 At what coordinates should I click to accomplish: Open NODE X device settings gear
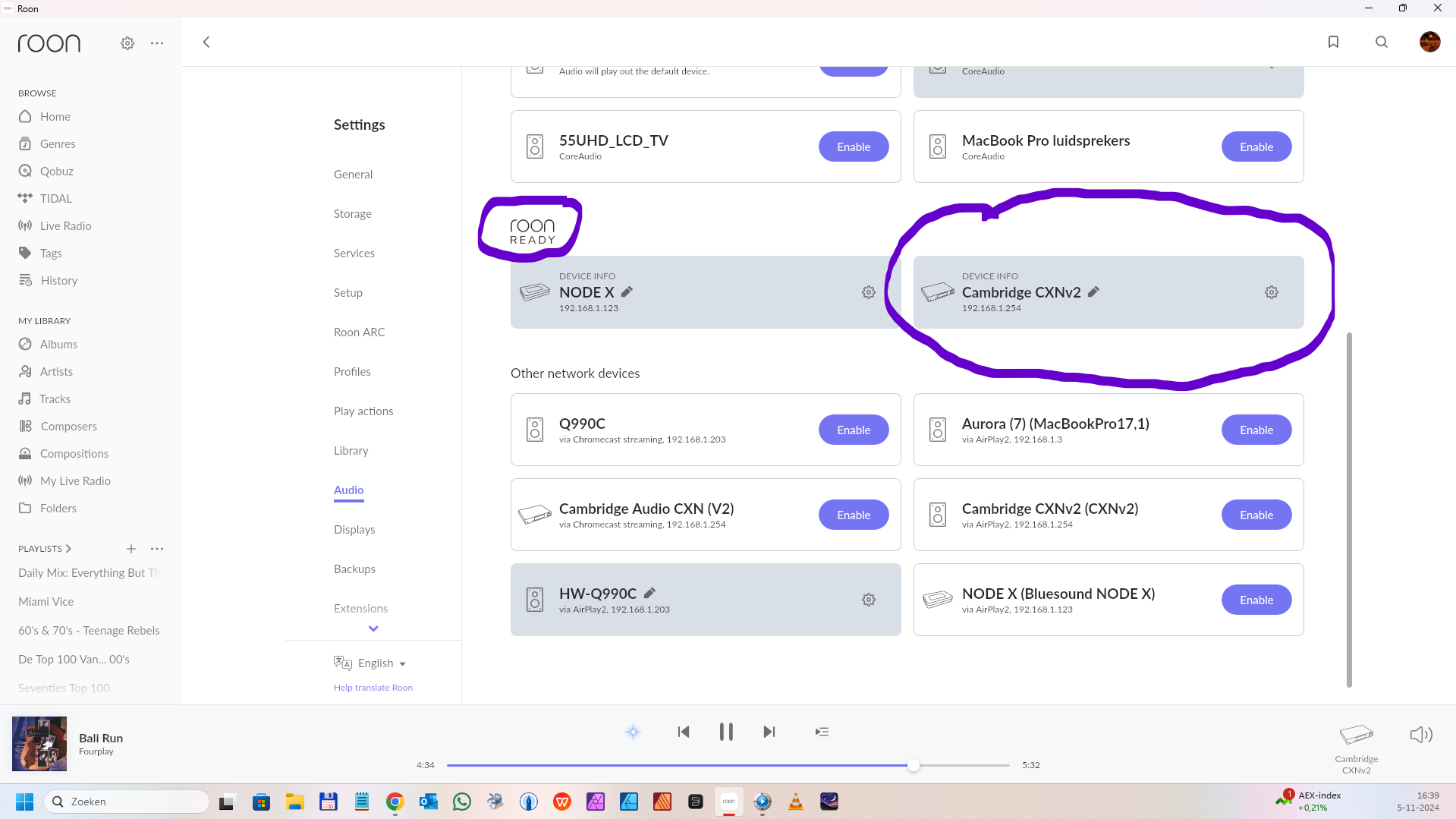869,292
